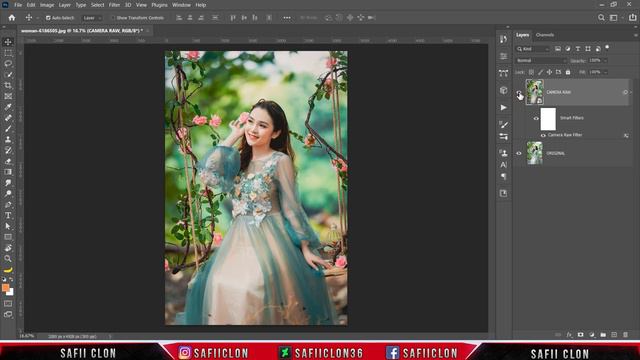Hide the ORIGINAL layer

519,153
